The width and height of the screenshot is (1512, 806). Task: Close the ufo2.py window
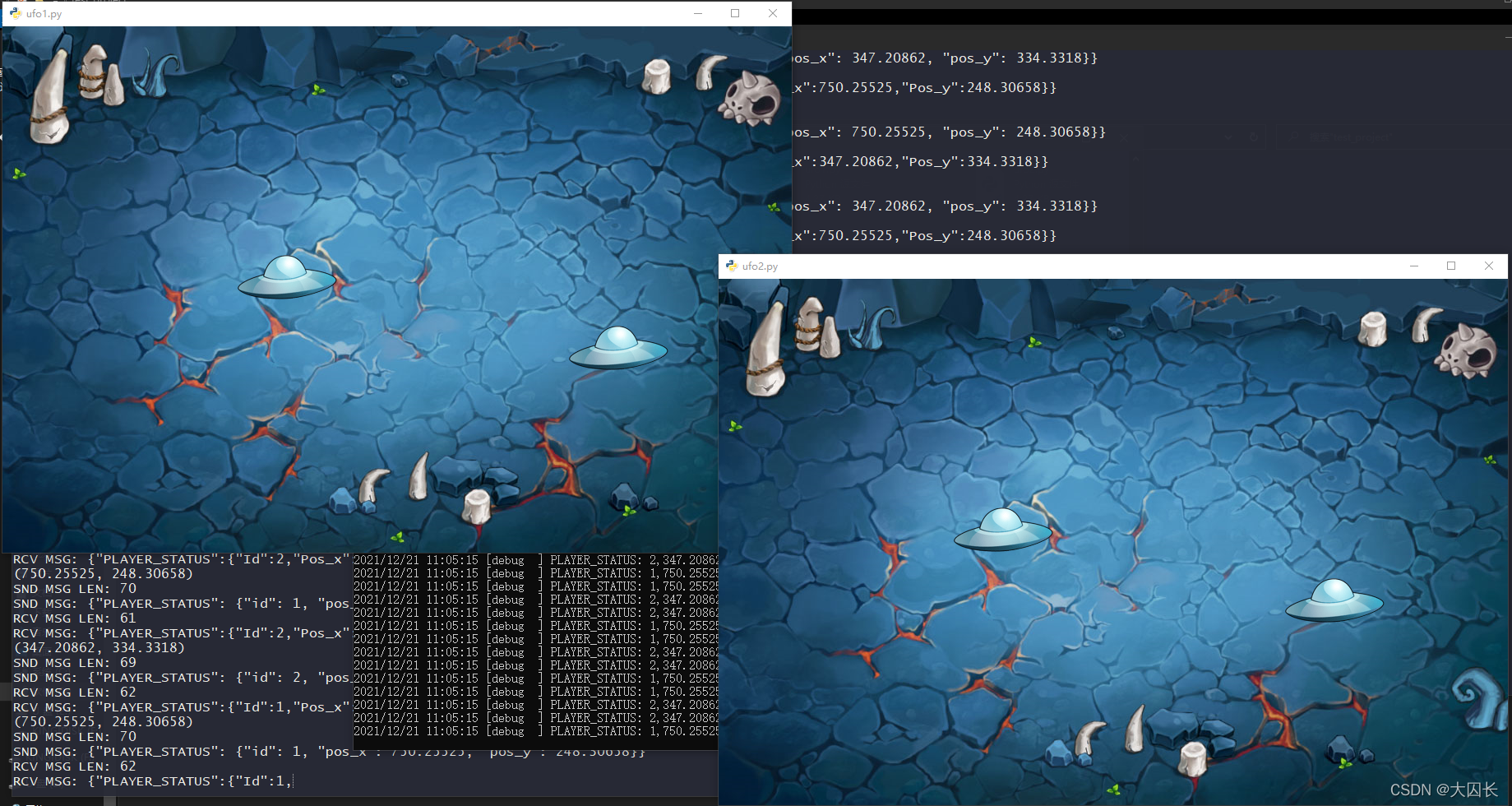pyautogui.click(x=1489, y=266)
